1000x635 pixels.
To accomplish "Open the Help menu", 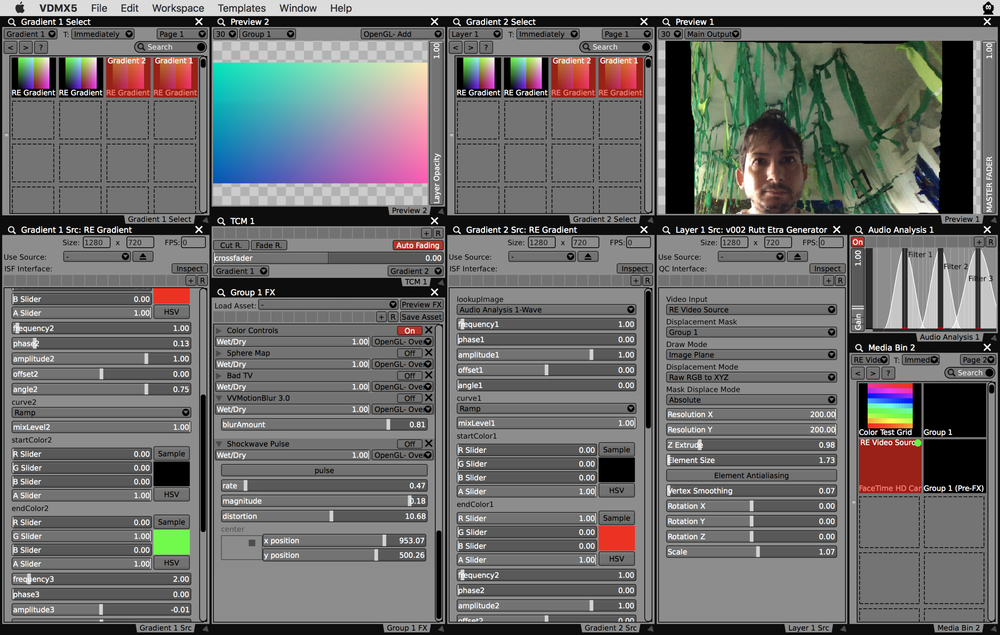I will (341, 8).
